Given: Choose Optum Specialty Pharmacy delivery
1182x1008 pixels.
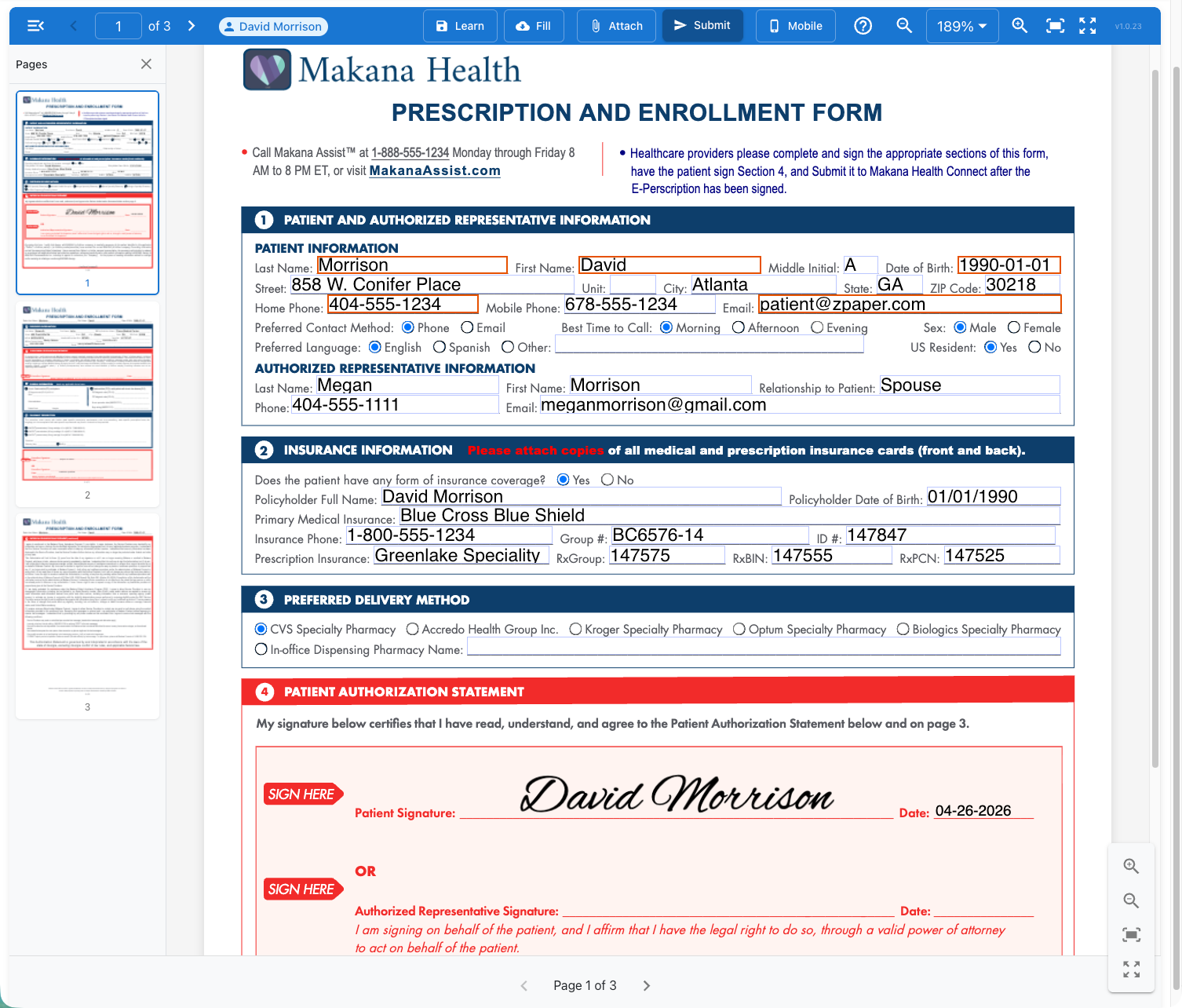Looking at the screenshot, I should tap(739, 629).
